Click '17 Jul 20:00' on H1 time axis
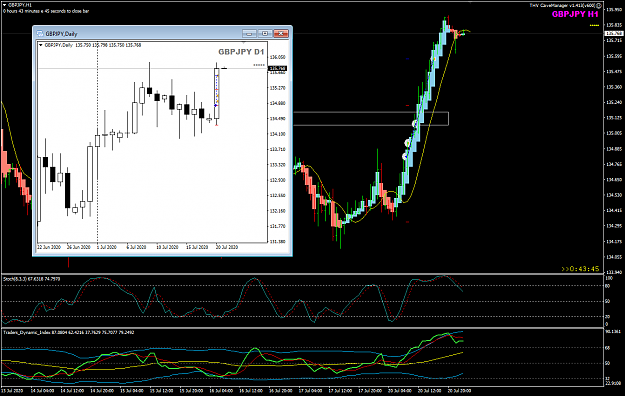The image size is (625, 396). pos(370,391)
